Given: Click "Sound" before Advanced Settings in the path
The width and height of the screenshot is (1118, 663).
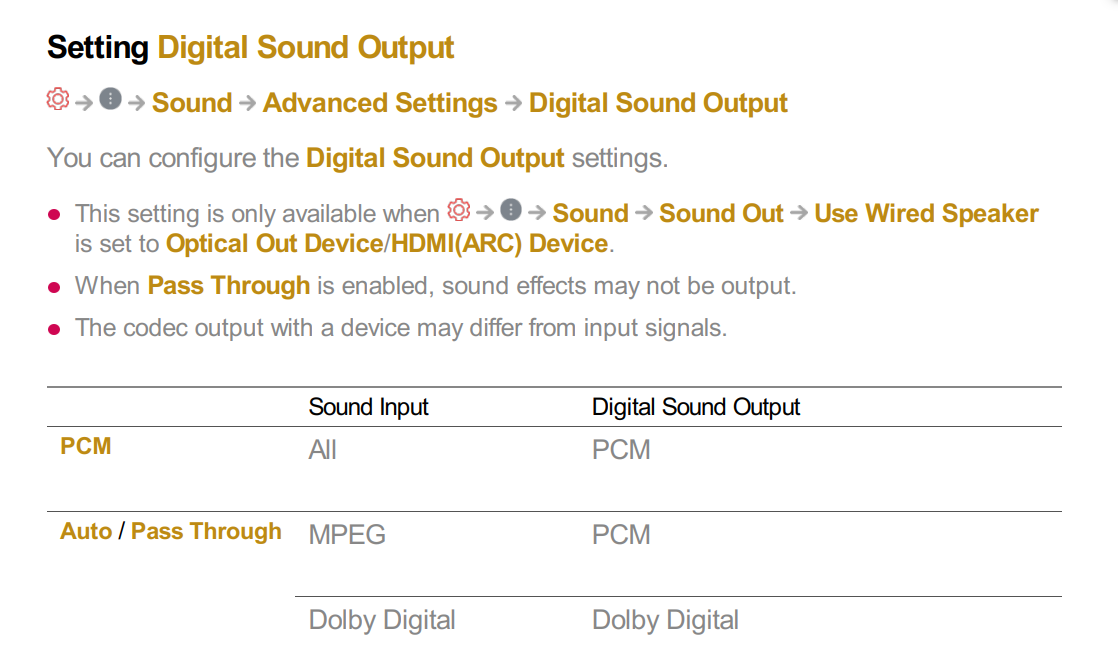Looking at the screenshot, I should [192, 103].
